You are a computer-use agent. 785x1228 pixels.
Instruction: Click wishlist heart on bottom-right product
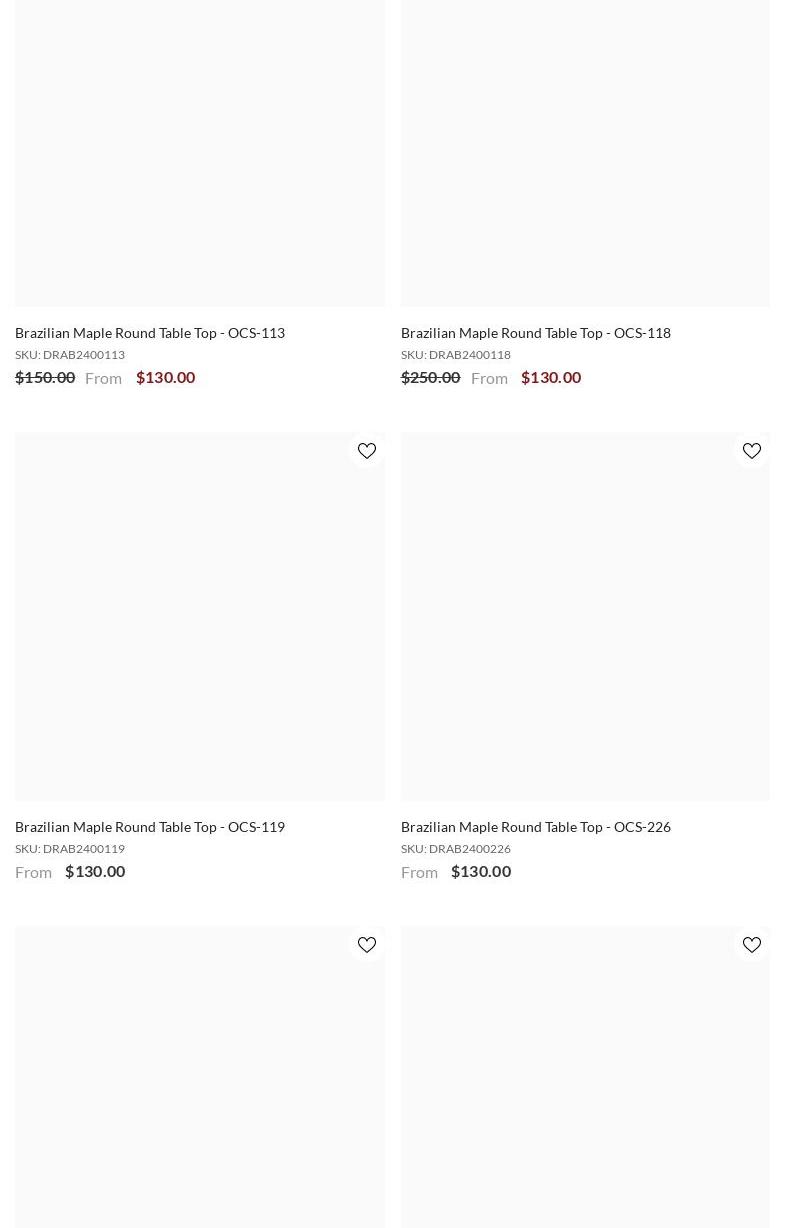752,945
